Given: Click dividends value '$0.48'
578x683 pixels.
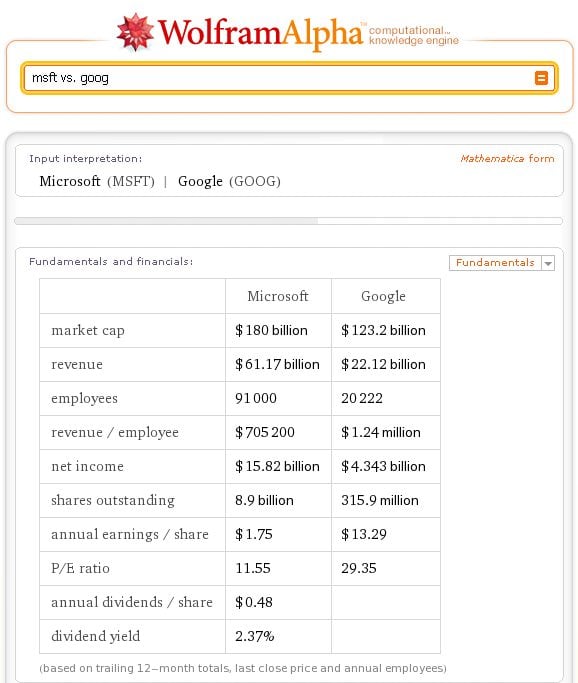Looking at the screenshot, I should point(254,602).
